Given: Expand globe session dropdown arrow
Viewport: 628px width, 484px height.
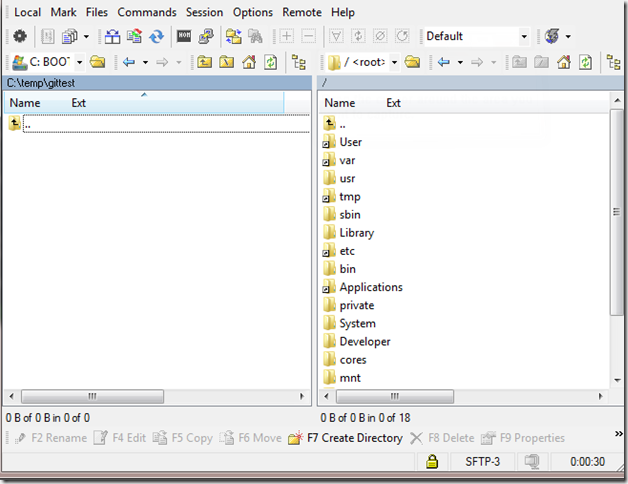Looking at the screenshot, I should coord(568,36).
